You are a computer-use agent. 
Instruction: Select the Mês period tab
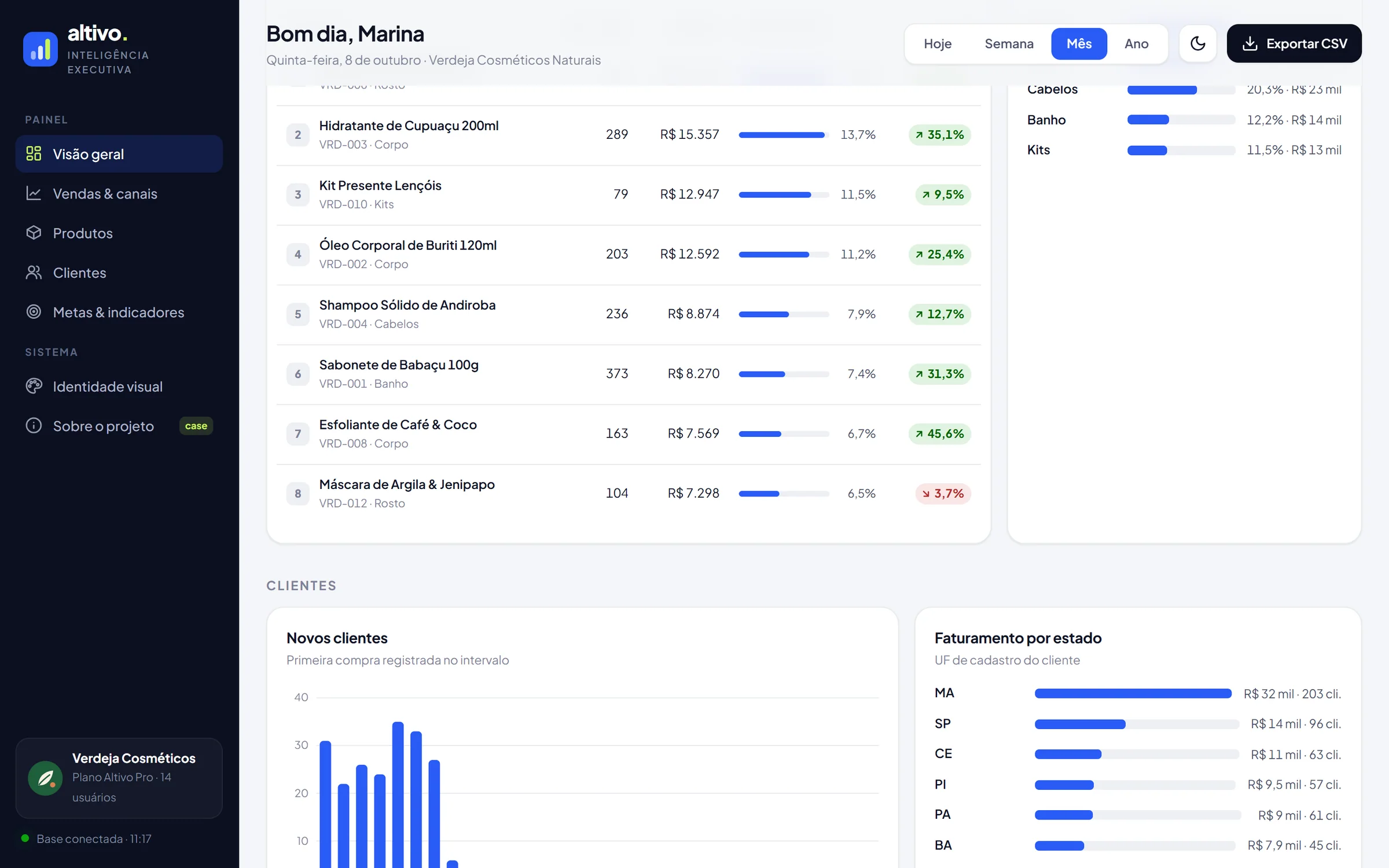(x=1079, y=43)
